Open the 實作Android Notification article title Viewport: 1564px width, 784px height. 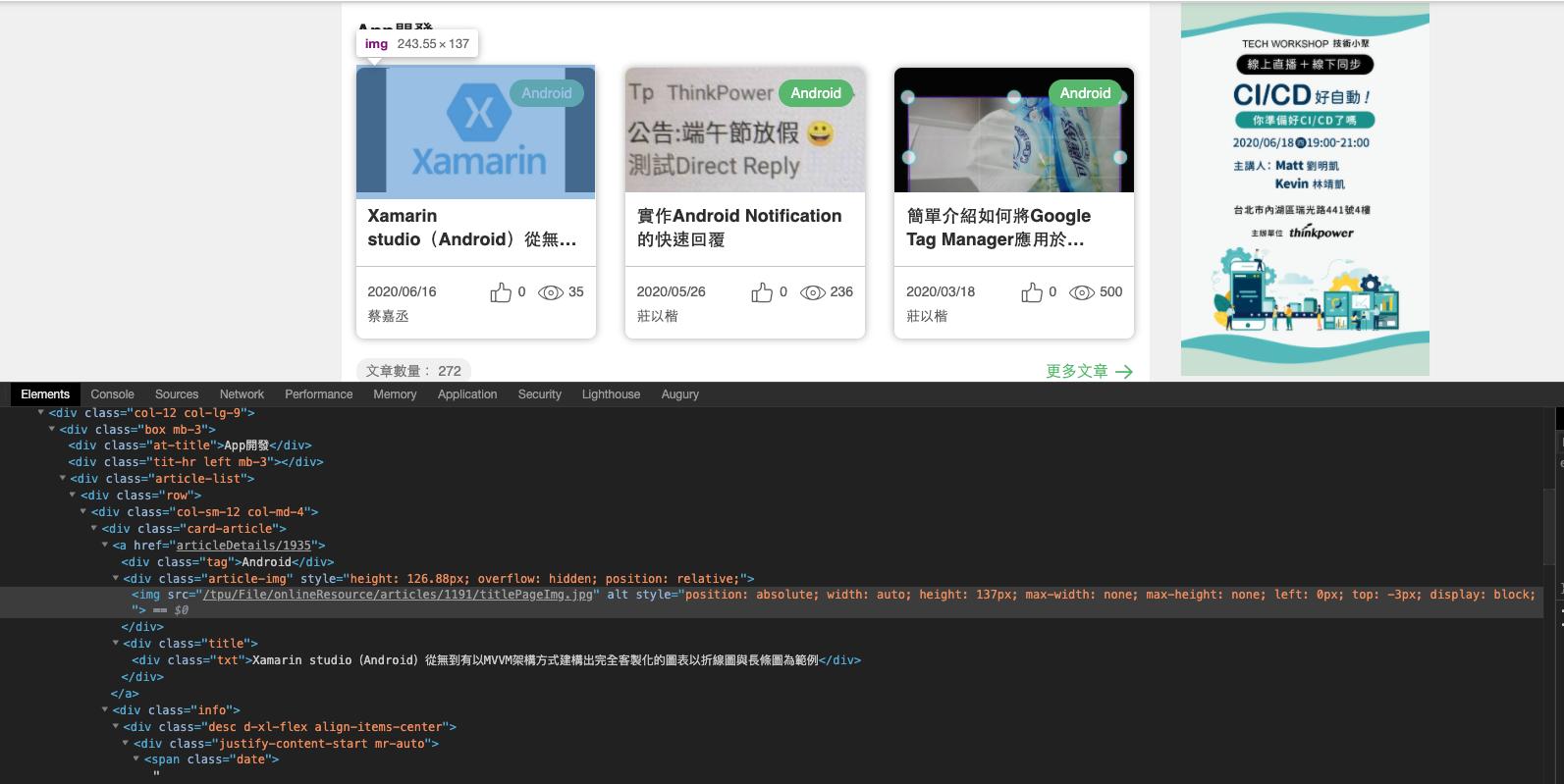pyautogui.click(x=739, y=228)
